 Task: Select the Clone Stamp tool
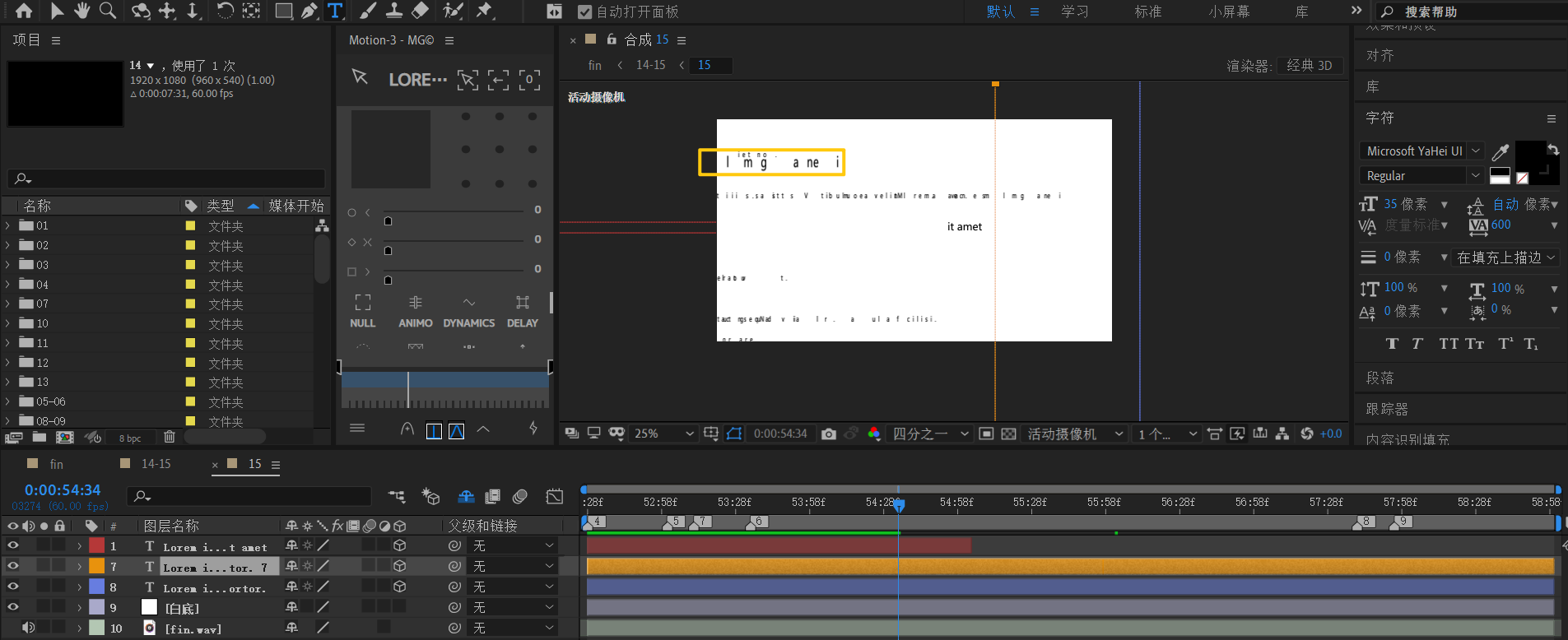coord(394,11)
